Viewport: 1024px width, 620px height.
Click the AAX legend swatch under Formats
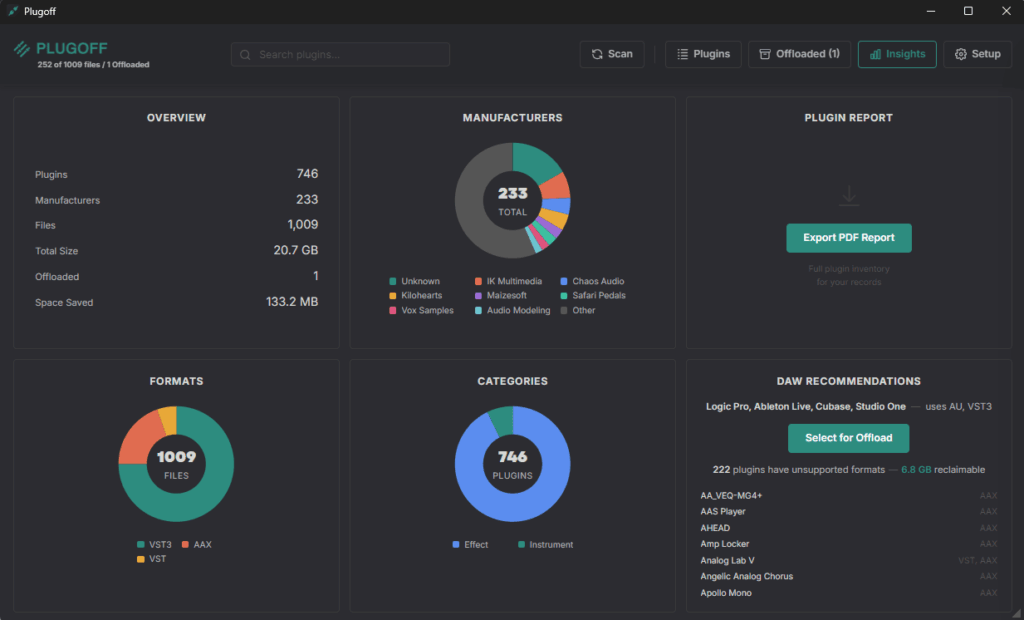(x=185, y=545)
